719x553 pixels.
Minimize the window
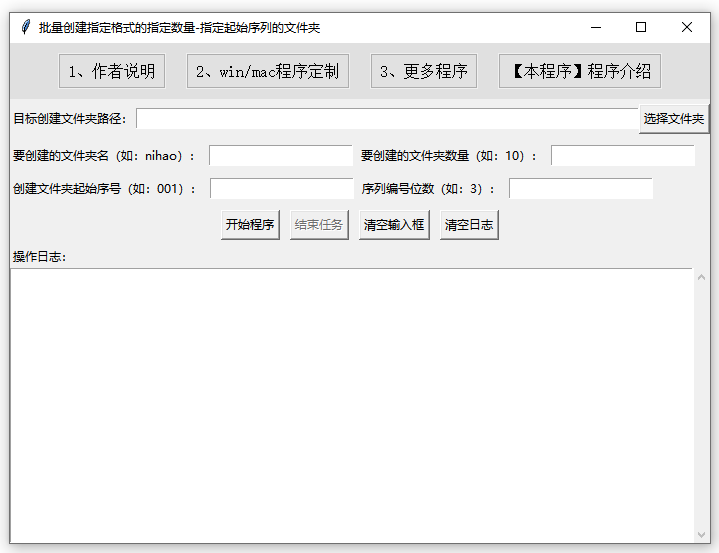596,28
